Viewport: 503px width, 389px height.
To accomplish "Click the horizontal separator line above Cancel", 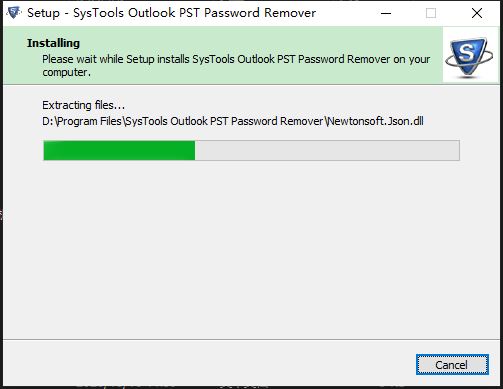I will 251,340.
